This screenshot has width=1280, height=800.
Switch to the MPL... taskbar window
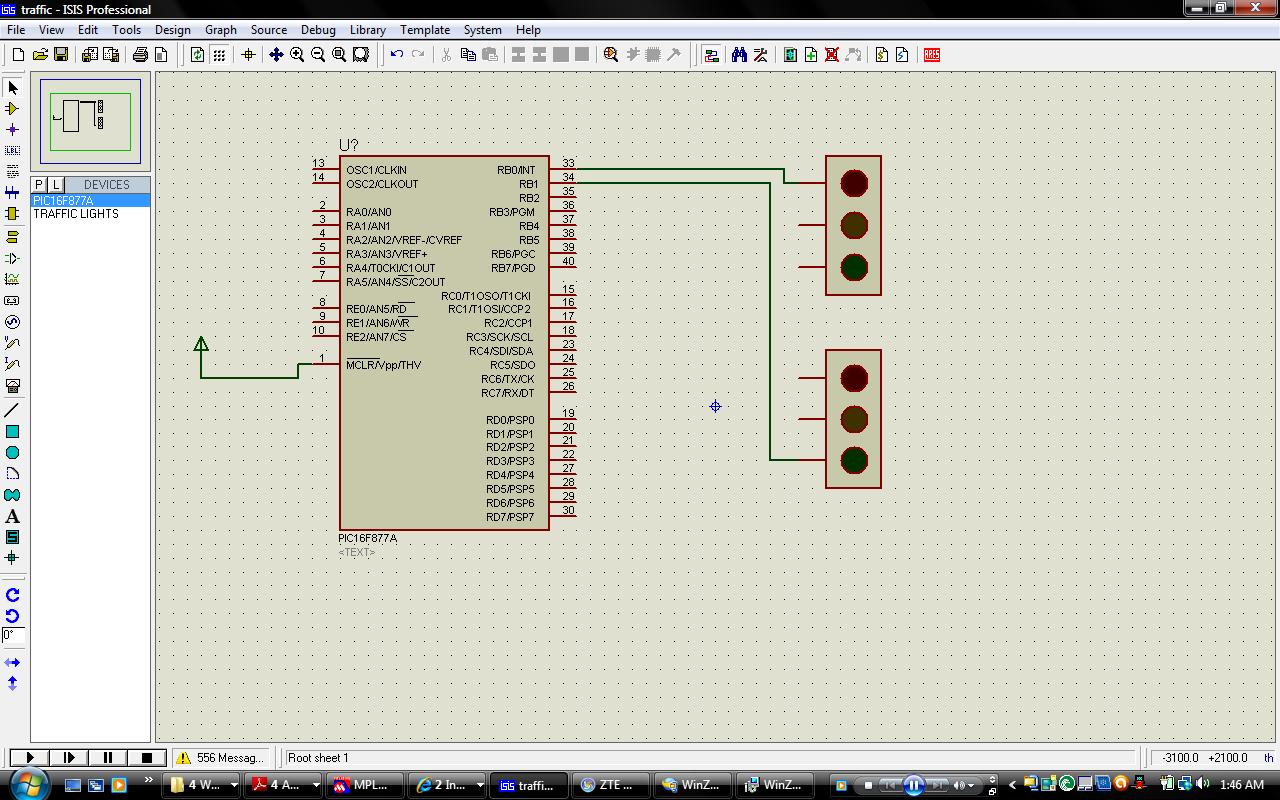(366, 785)
